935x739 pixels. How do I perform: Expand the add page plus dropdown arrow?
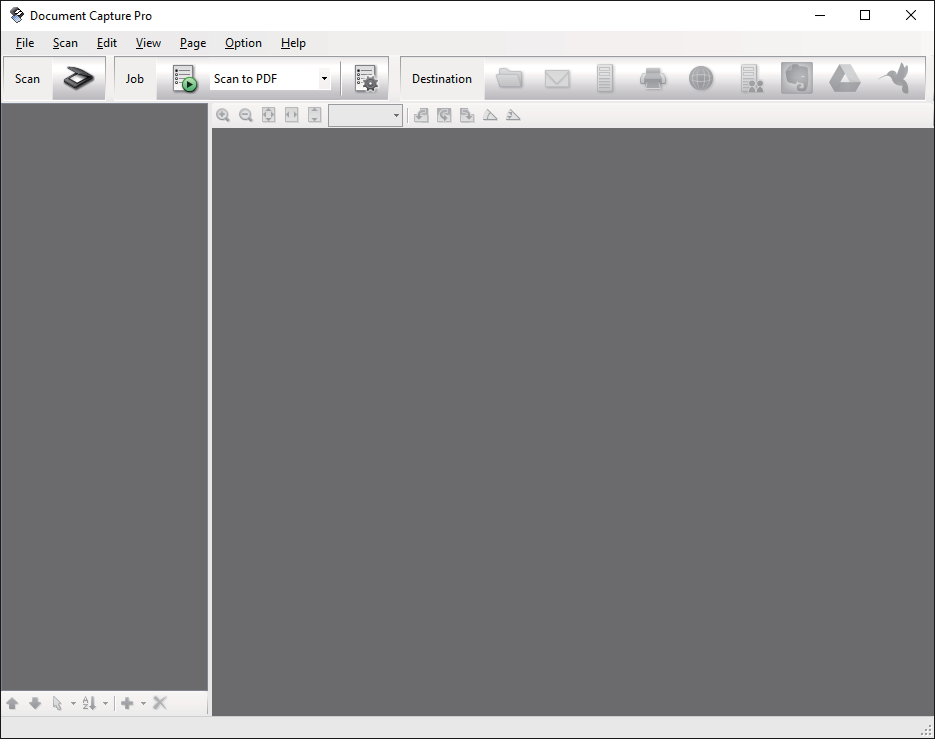click(143, 703)
